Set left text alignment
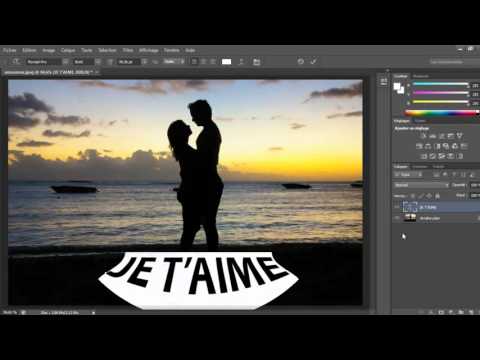This screenshot has width=480, height=360. click(194, 62)
